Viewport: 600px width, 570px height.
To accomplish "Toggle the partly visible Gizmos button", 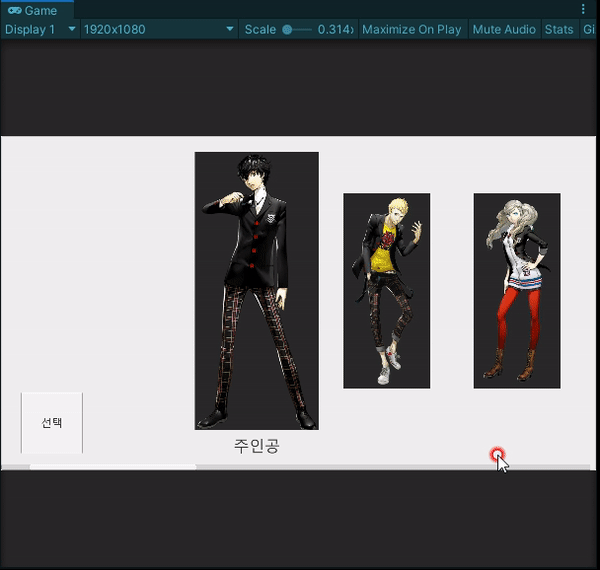I will [589, 29].
